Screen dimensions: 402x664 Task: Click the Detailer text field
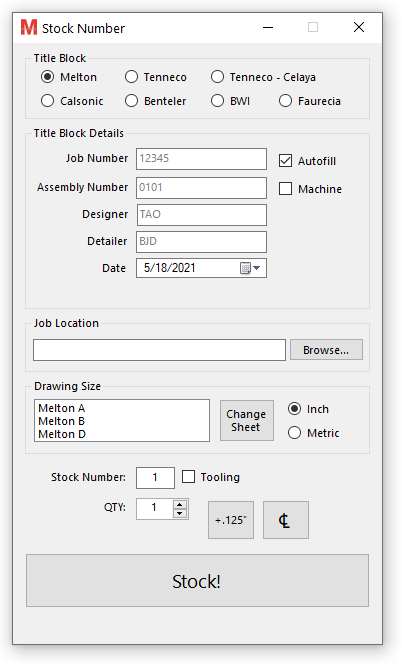tap(201, 242)
